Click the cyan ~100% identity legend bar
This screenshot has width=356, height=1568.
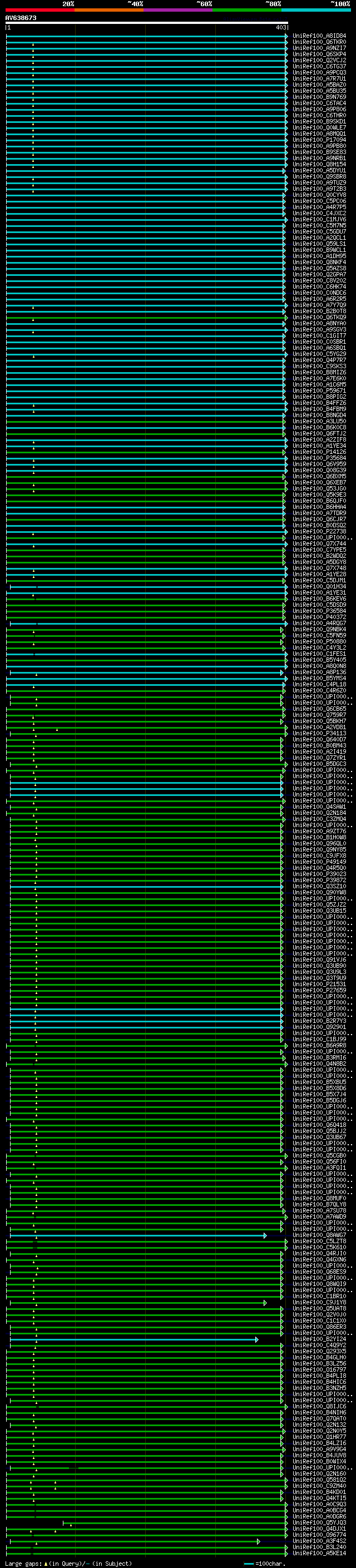point(316,10)
